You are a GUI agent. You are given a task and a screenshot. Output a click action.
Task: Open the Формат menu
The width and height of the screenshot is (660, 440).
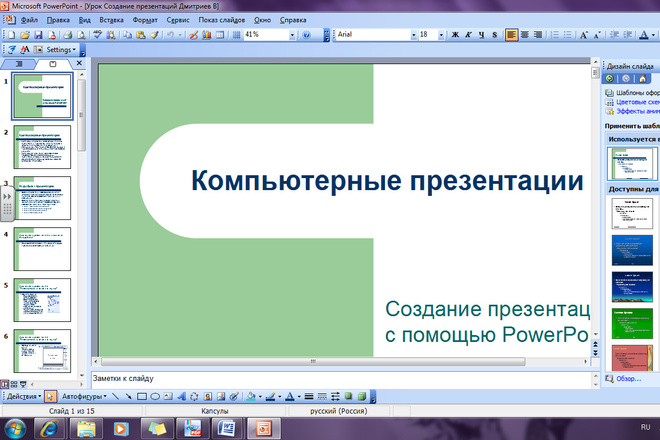pos(145,20)
